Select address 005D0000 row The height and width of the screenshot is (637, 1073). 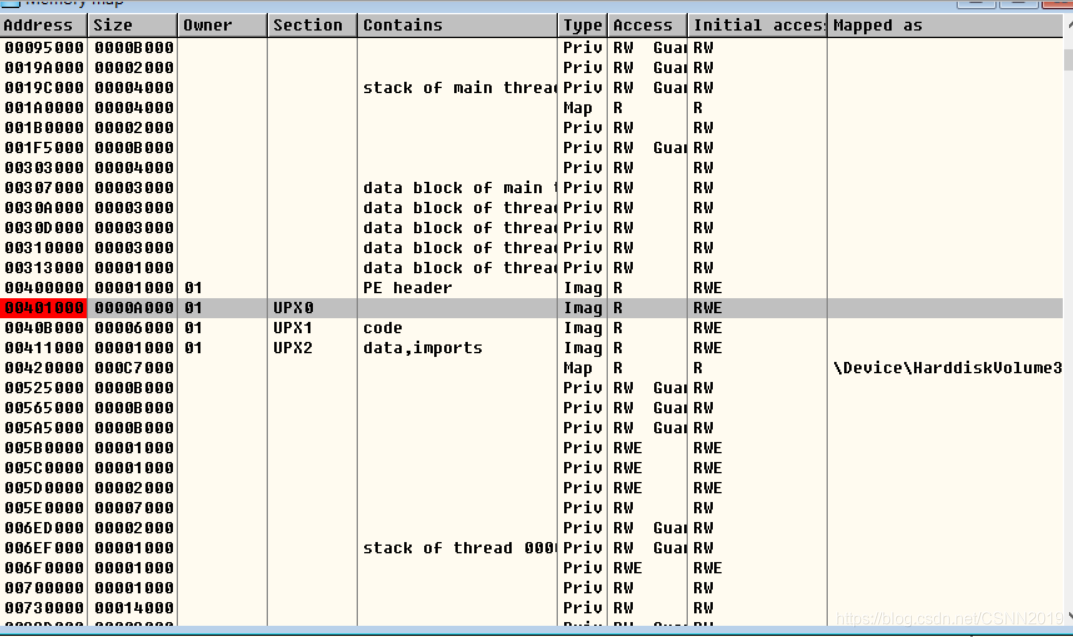[x=532, y=488]
